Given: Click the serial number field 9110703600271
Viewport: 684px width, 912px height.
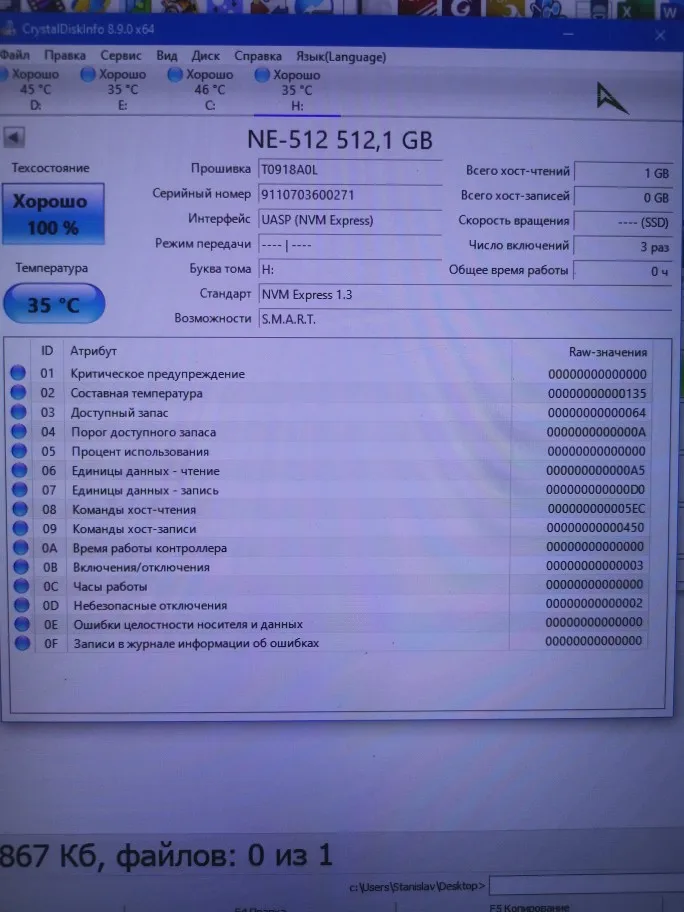Looking at the screenshot, I should coord(350,194).
